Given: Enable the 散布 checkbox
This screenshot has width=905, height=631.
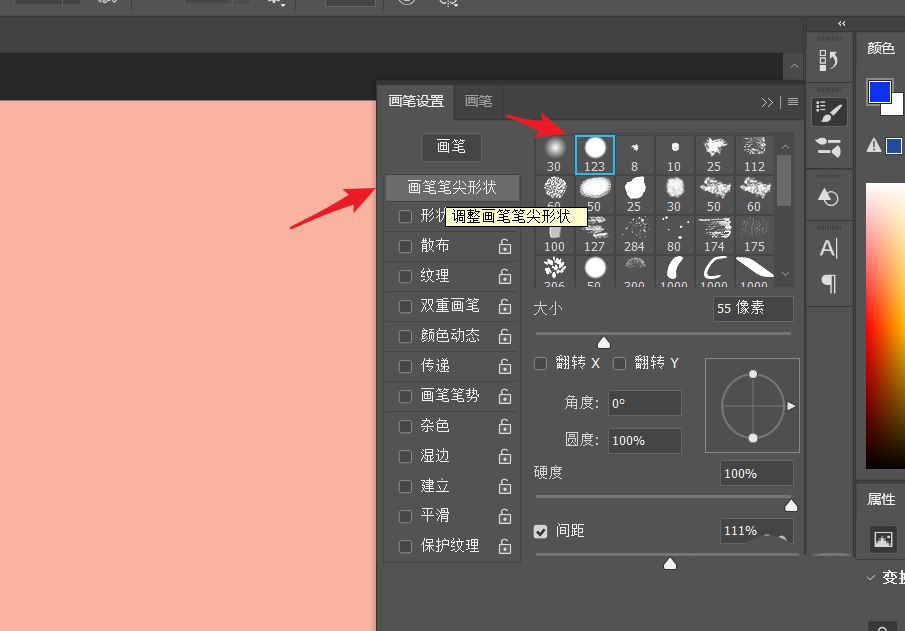Looking at the screenshot, I should tap(405, 246).
